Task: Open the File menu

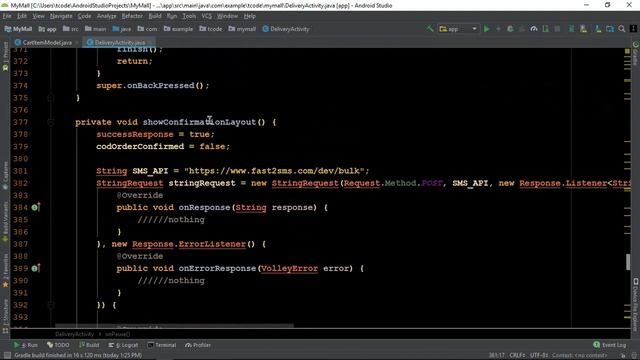Action: pos(7,16)
